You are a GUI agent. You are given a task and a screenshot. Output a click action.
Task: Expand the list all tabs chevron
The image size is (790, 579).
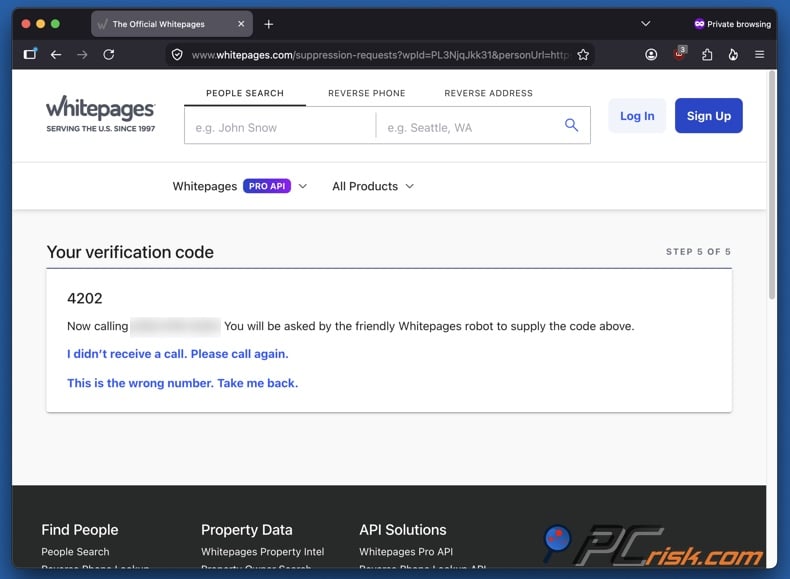[645, 24]
